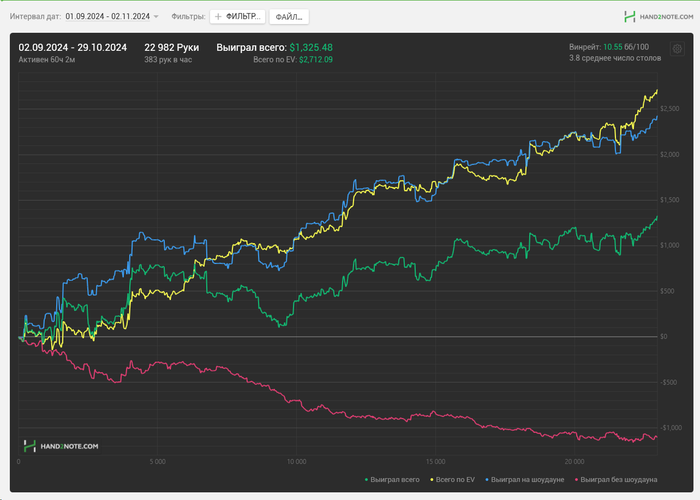This screenshot has height=500, width=700.
Task: Click the 10 000 x-axis label
Action: pyautogui.click(x=296, y=462)
